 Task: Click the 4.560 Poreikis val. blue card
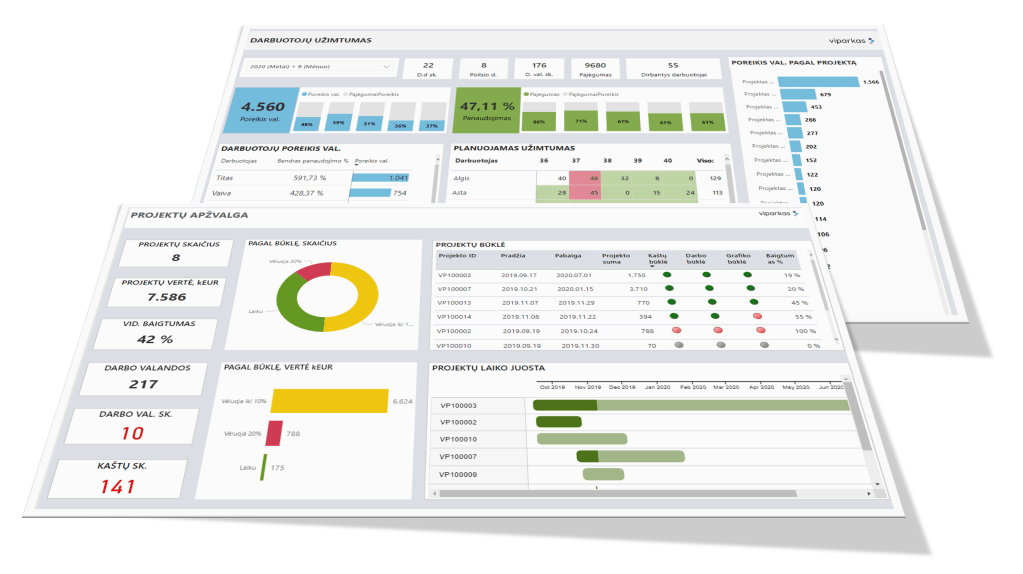pos(264,109)
